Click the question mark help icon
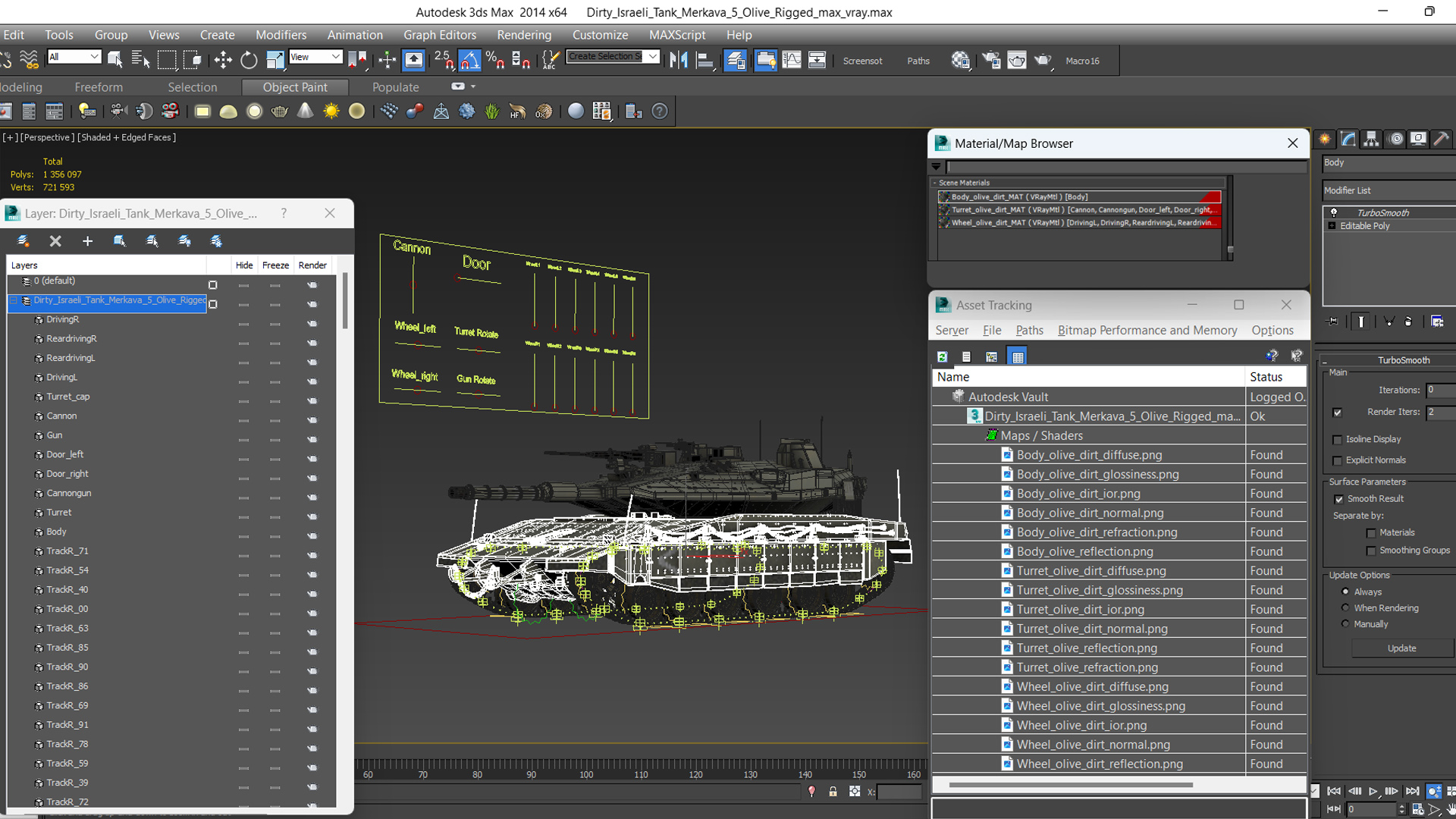 click(661, 111)
